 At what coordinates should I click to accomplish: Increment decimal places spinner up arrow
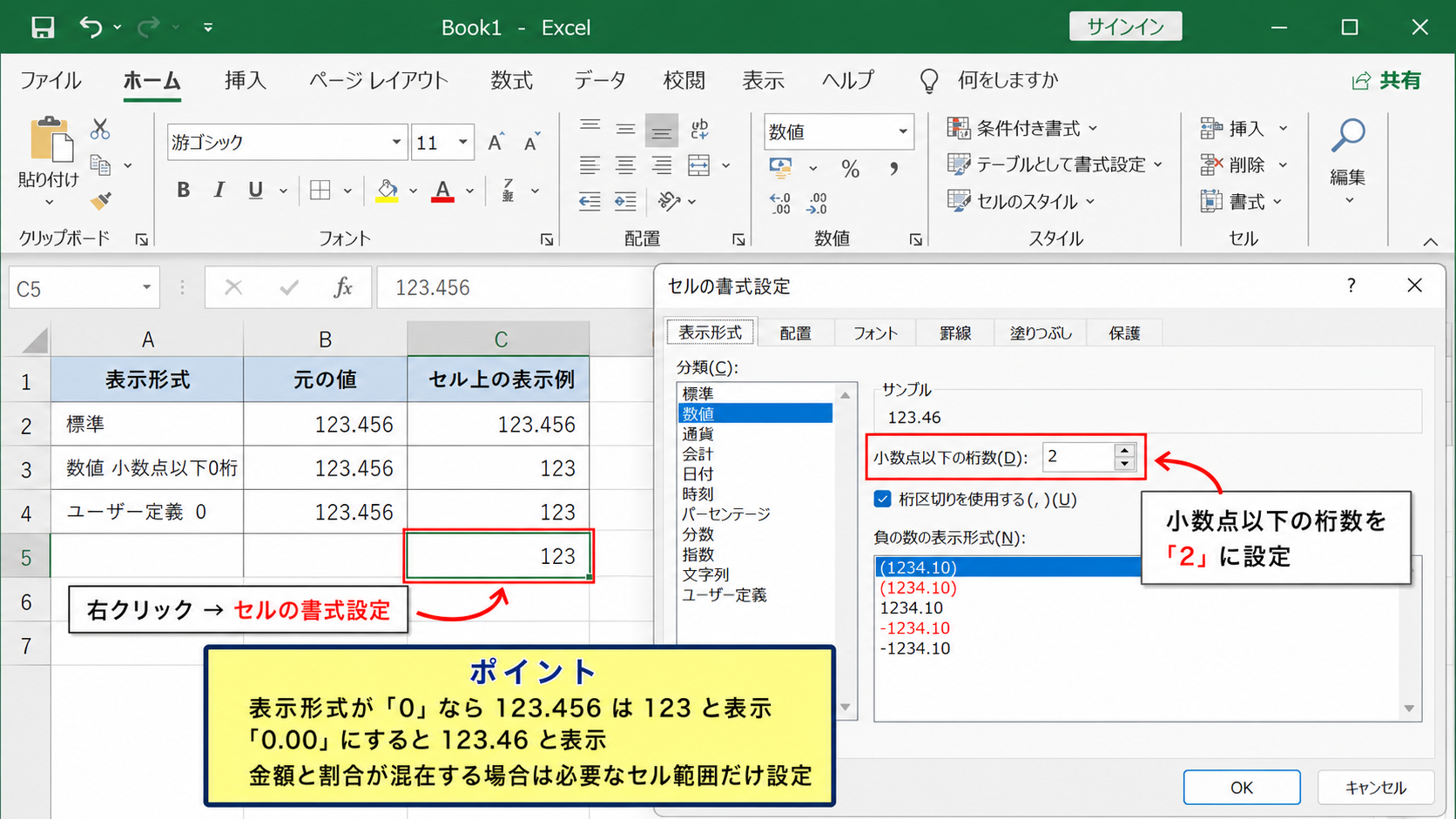[x=1125, y=450]
